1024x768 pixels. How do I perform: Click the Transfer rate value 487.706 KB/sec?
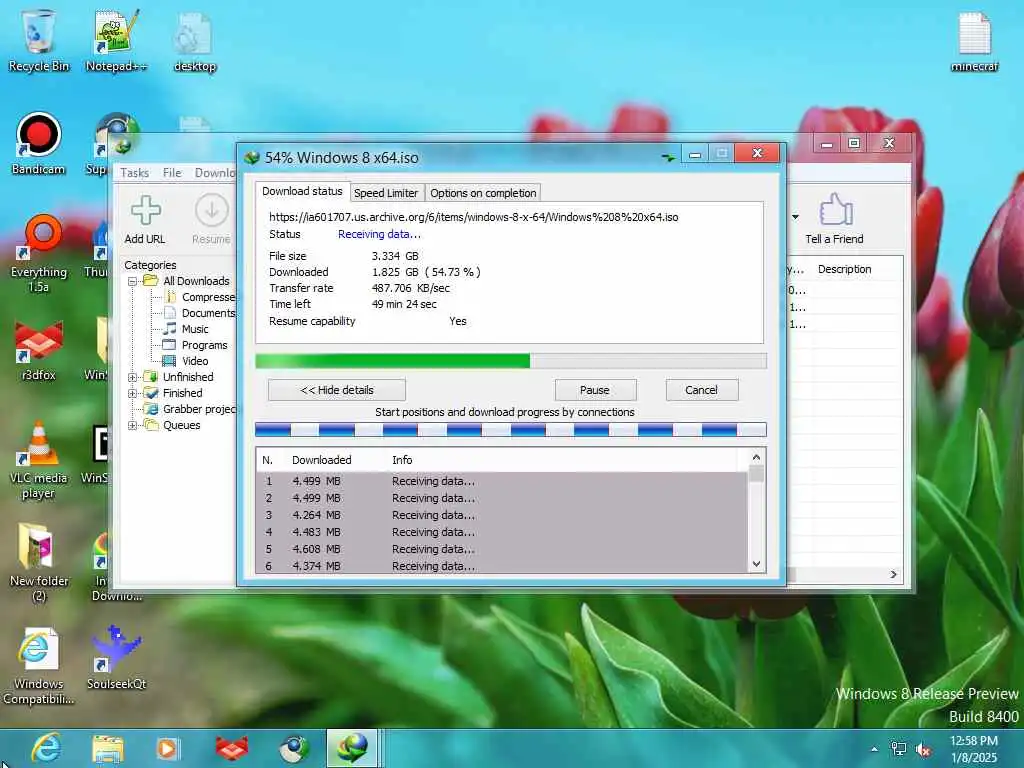pyautogui.click(x=411, y=288)
